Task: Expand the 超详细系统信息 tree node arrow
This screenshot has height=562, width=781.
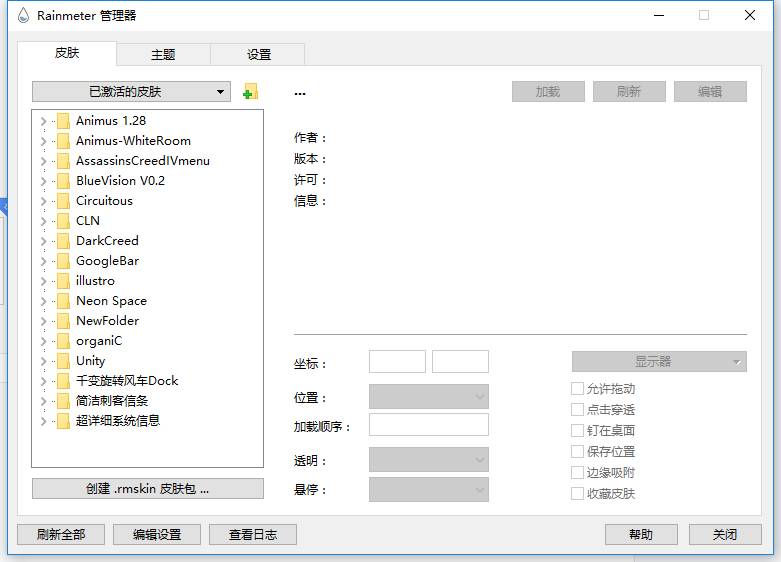Action: (43, 421)
